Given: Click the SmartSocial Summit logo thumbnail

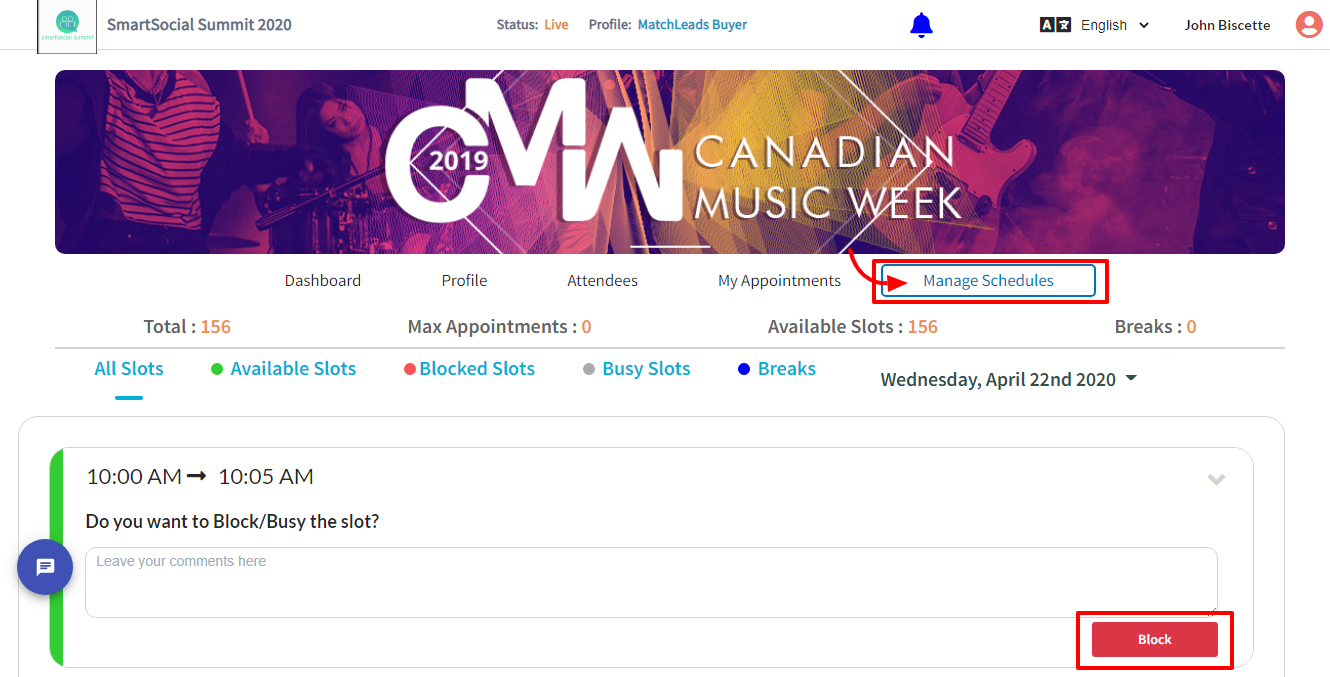Looking at the screenshot, I should pos(67,25).
